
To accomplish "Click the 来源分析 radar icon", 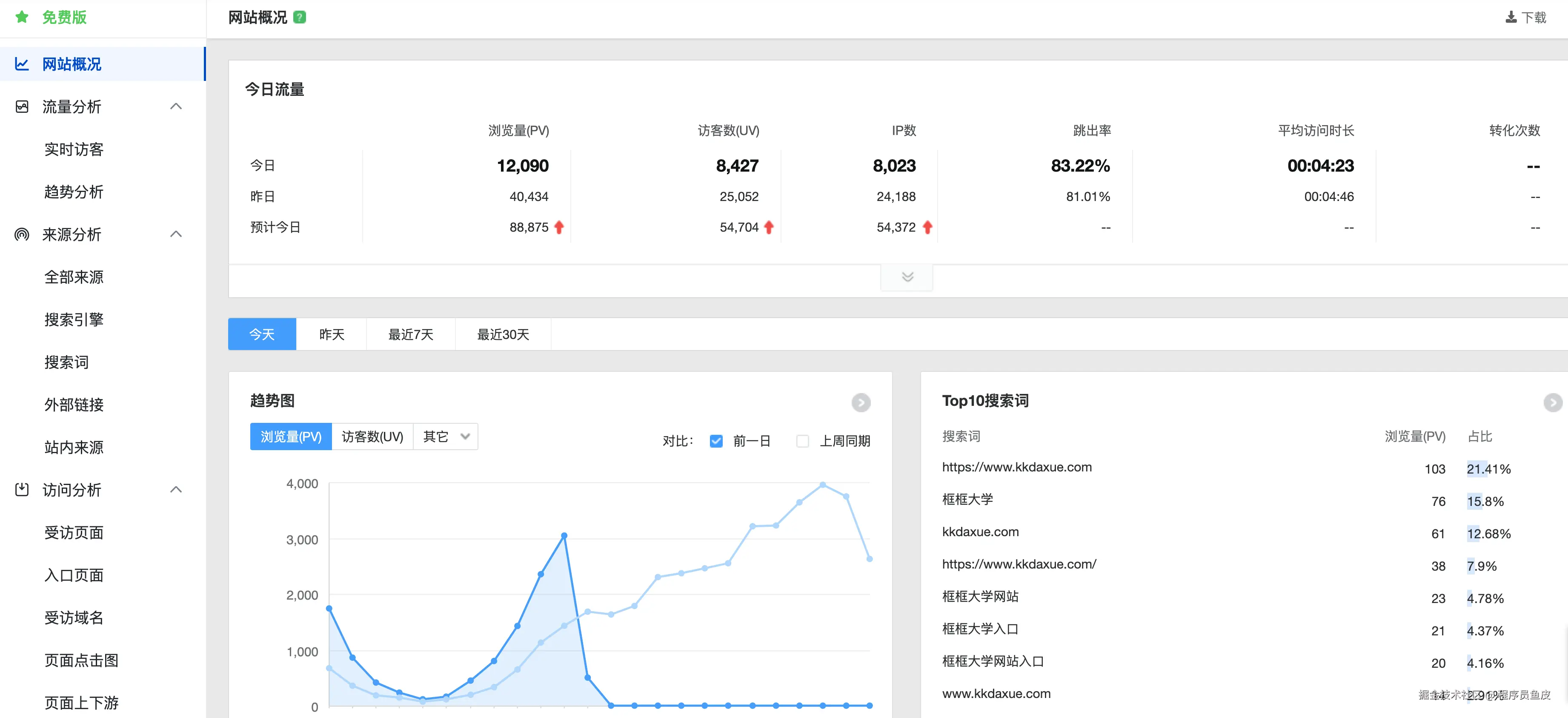I will click(x=22, y=235).
